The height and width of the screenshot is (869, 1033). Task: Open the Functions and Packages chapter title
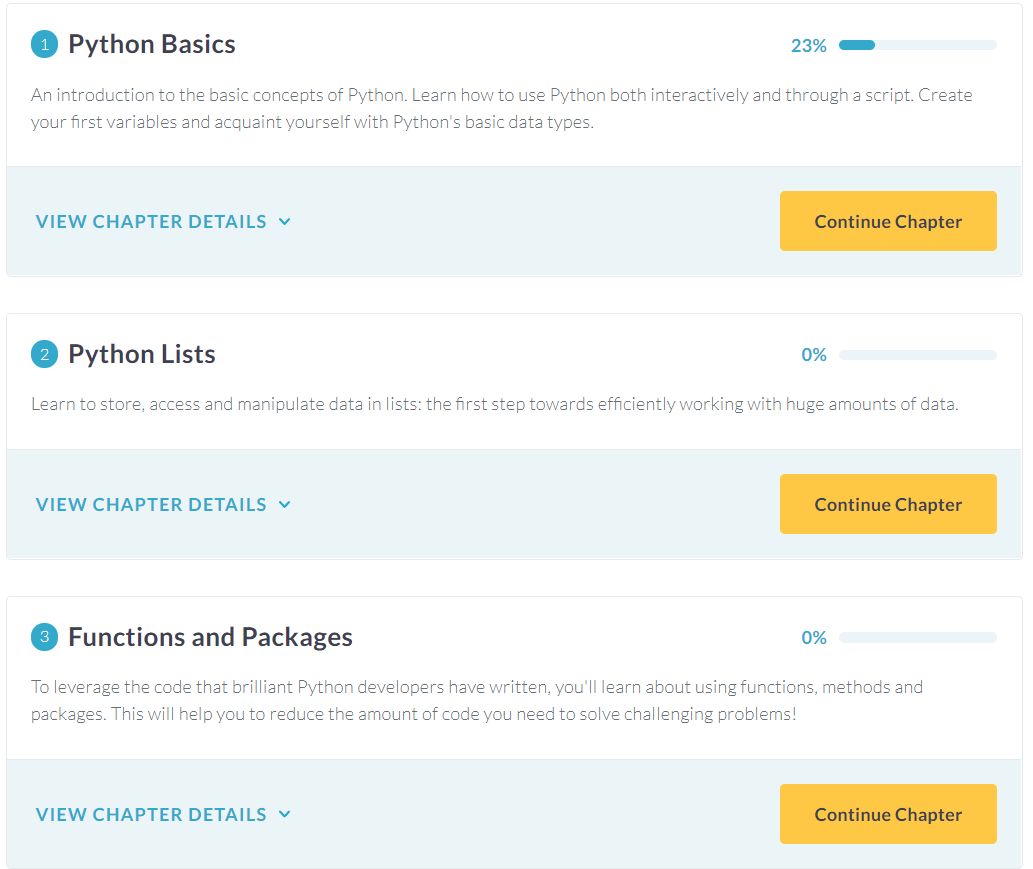tap(210, 637)
